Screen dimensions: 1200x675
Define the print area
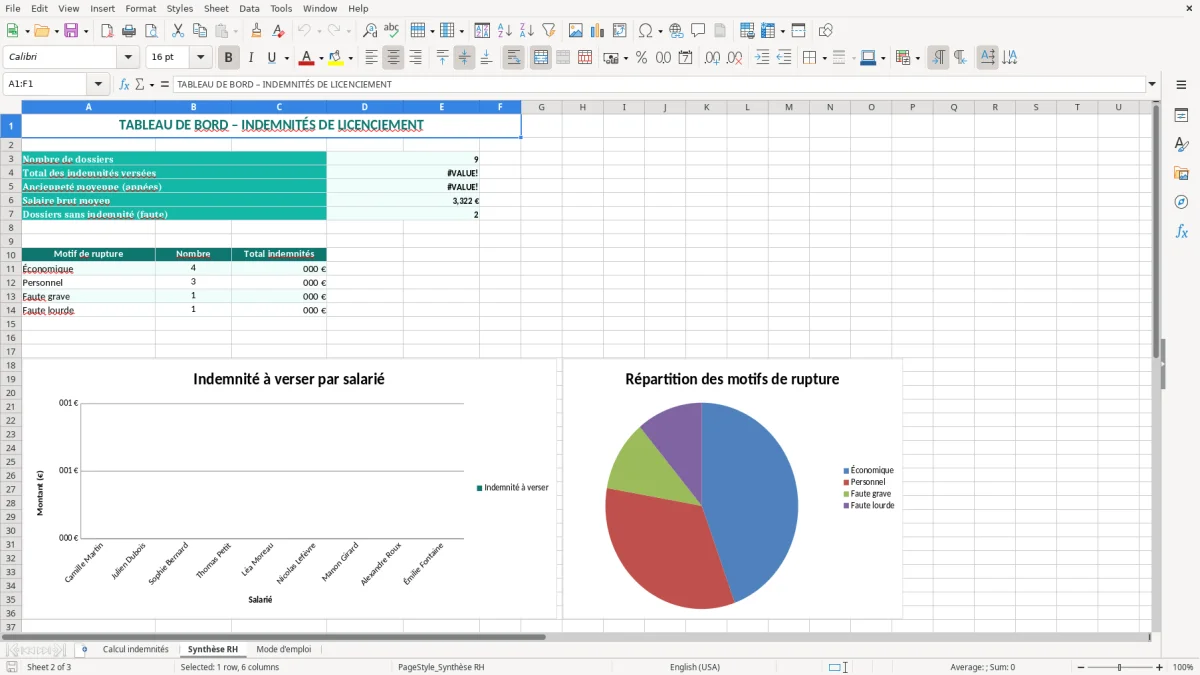tap(747, 31)
